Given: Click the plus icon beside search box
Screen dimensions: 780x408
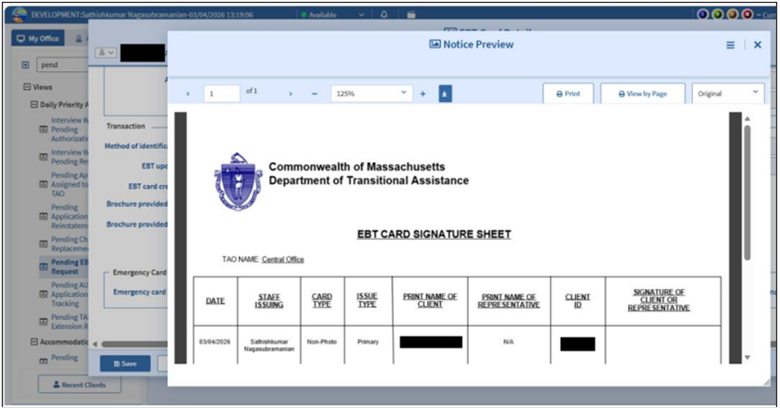Looking at the screenshot, I should 25,65.
